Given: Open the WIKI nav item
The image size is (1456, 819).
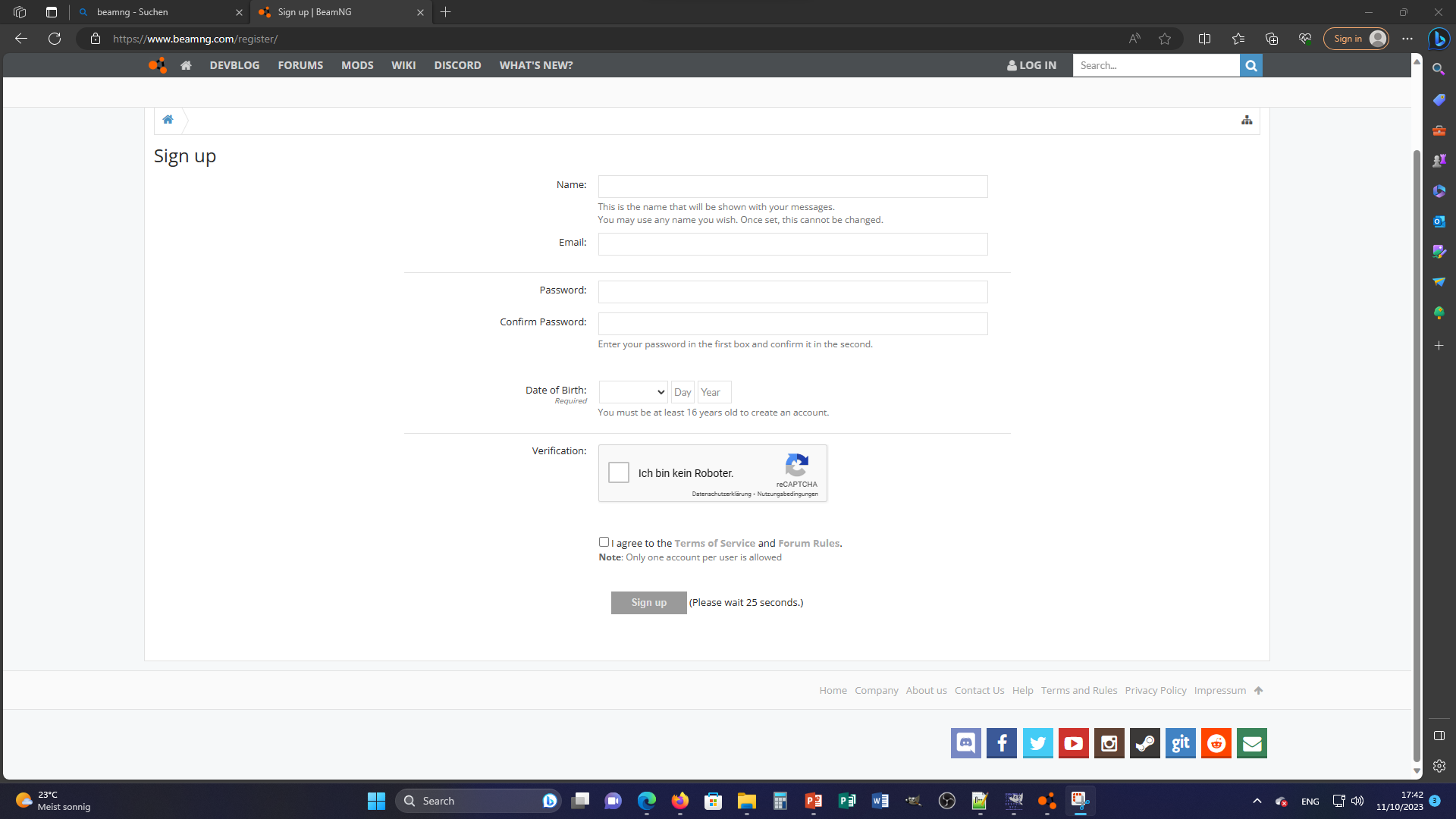Looking at the screenshot, I should tap(403, 65).
